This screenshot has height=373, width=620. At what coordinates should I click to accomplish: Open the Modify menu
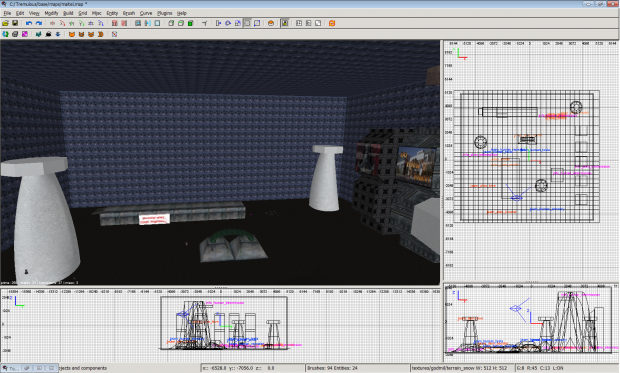pyautogui.click(x=51, y=13)
